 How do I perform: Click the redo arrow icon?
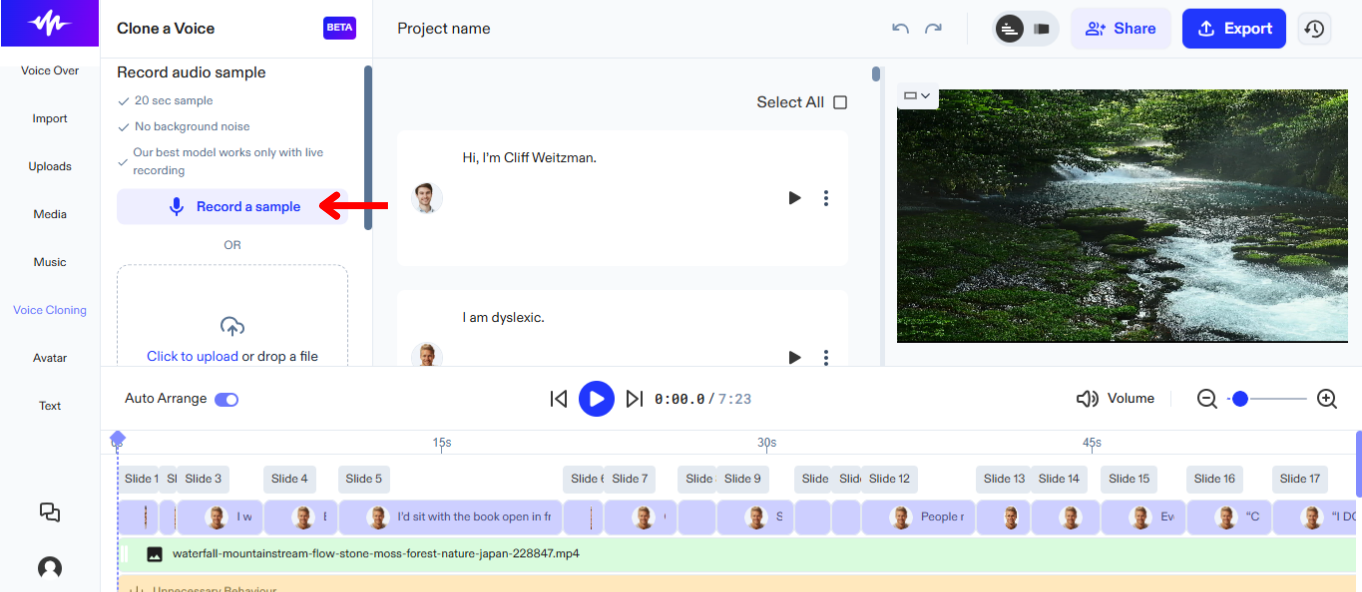[x=933, y=28]
